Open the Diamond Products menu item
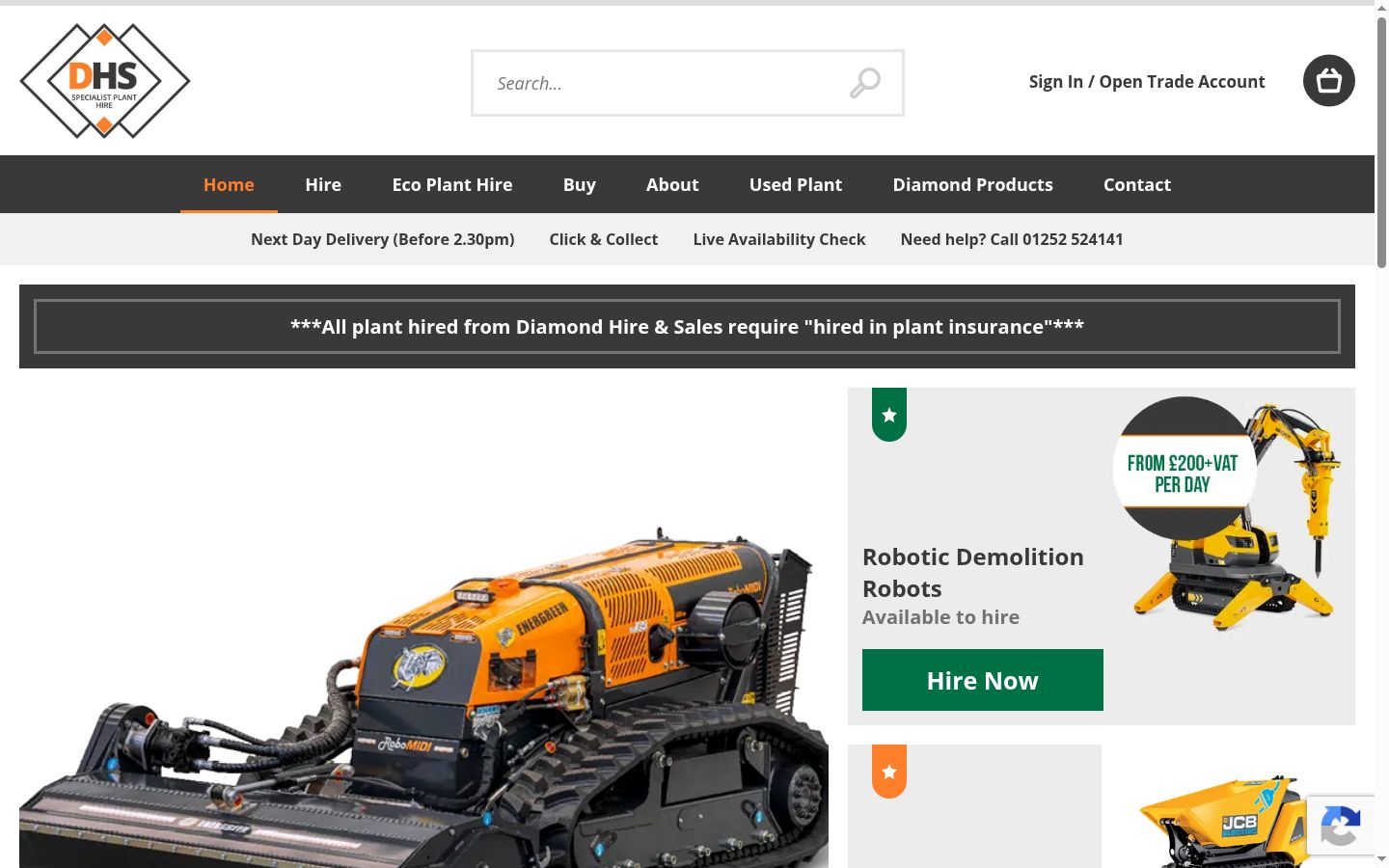1389x868 pixels. [x=973, y=184]
